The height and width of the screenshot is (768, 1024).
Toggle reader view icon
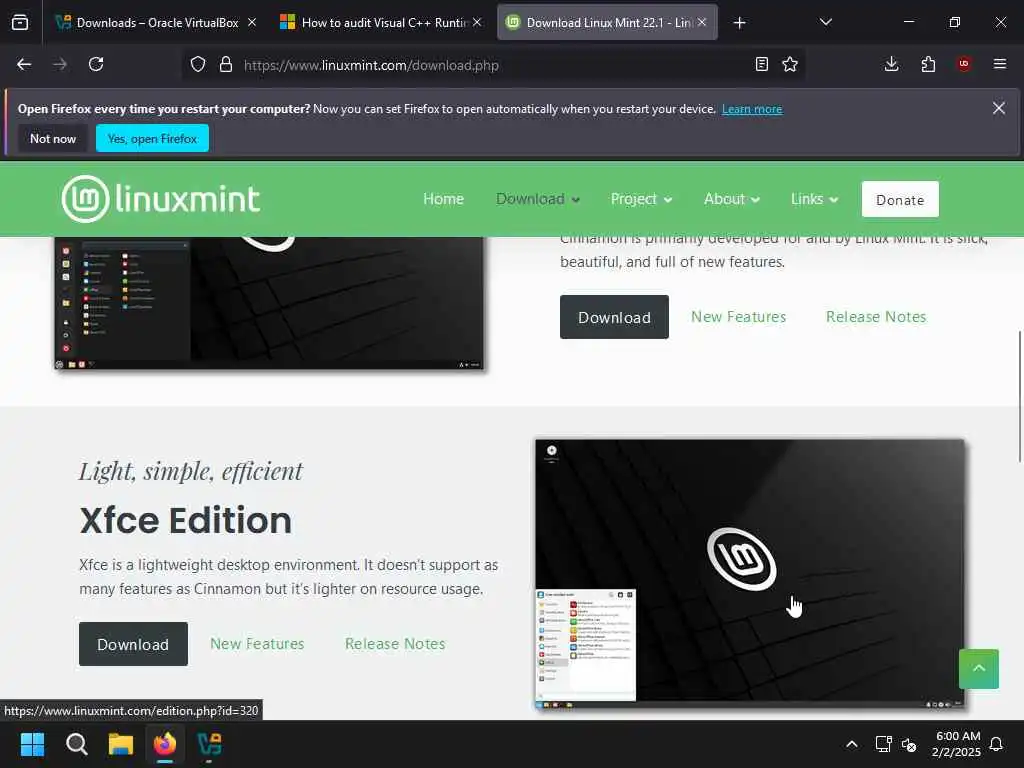coord(761,65)
